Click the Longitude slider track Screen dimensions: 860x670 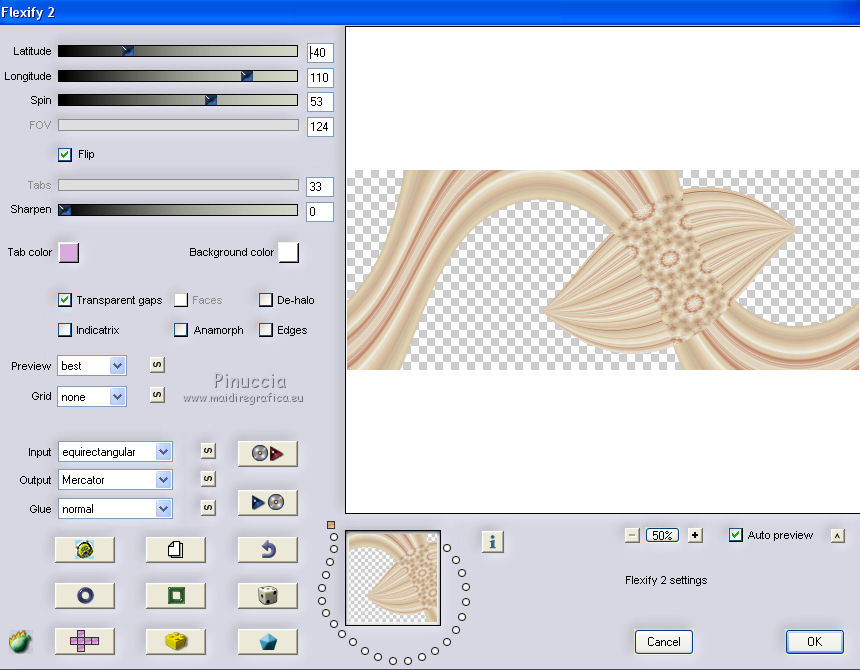point(178,76)
